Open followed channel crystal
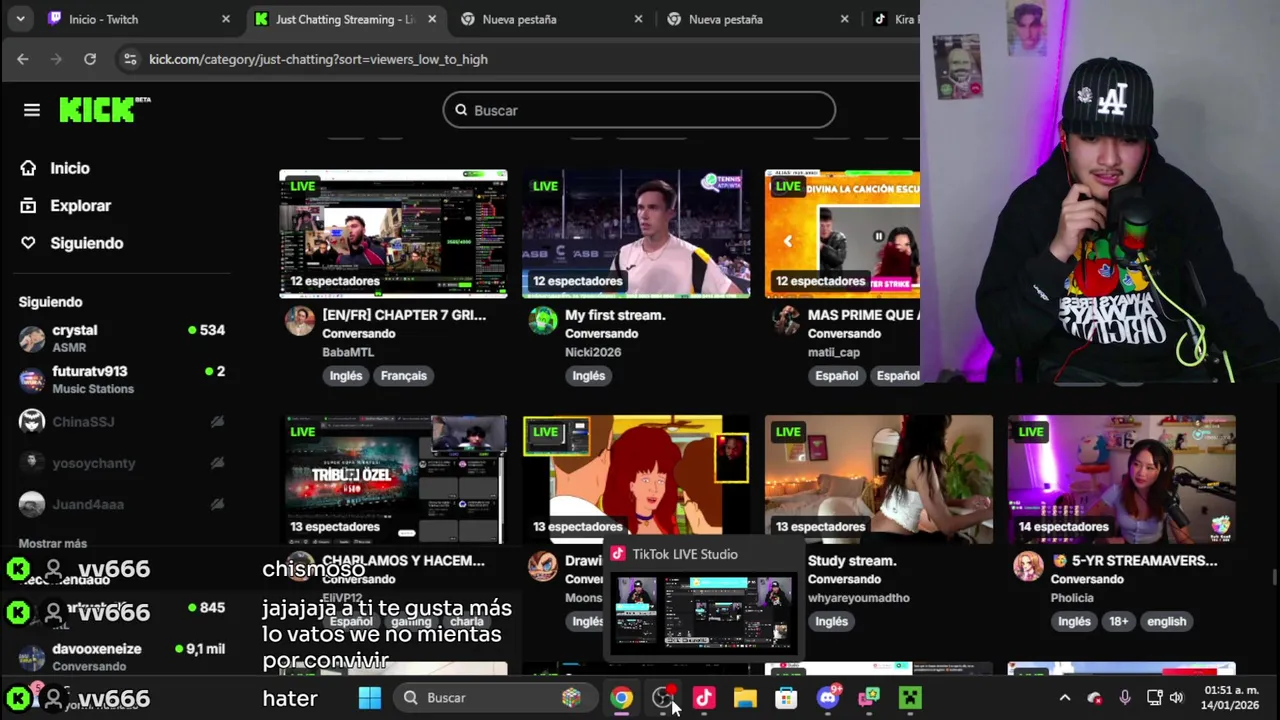Screen dimensions: 1280x720 122,338
